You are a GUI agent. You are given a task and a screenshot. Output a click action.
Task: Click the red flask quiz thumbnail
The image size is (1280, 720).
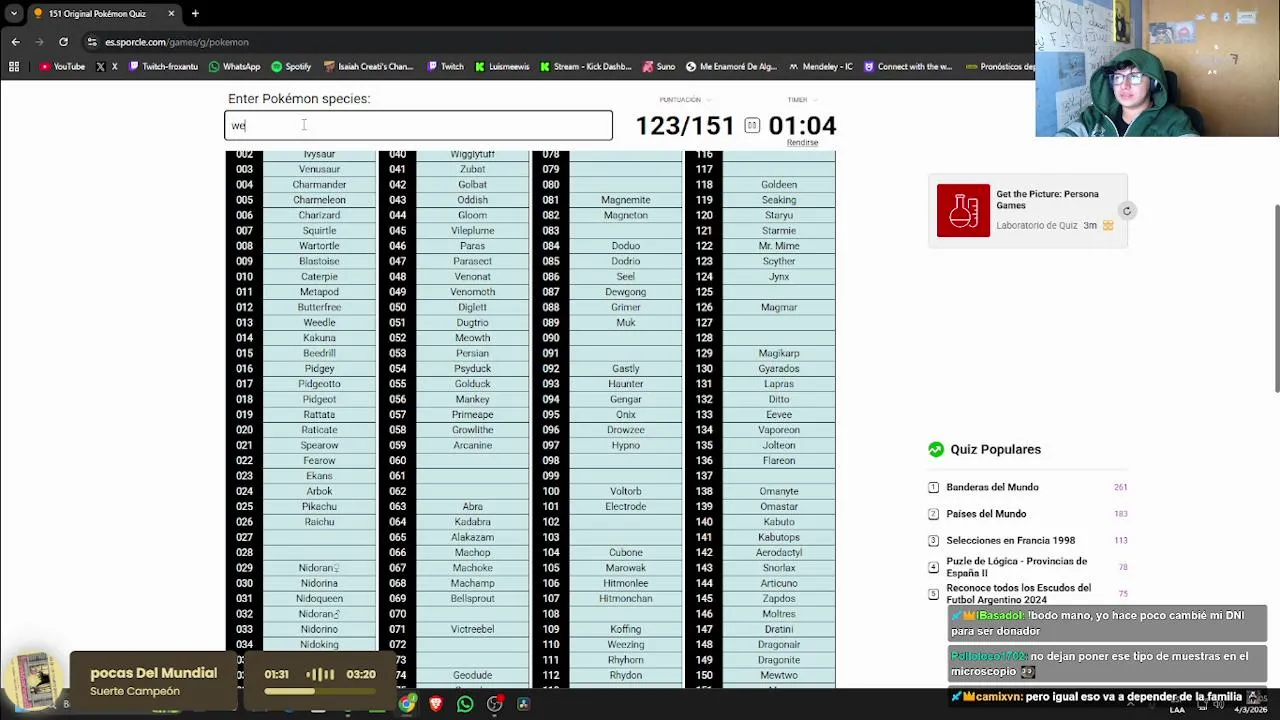963,210
